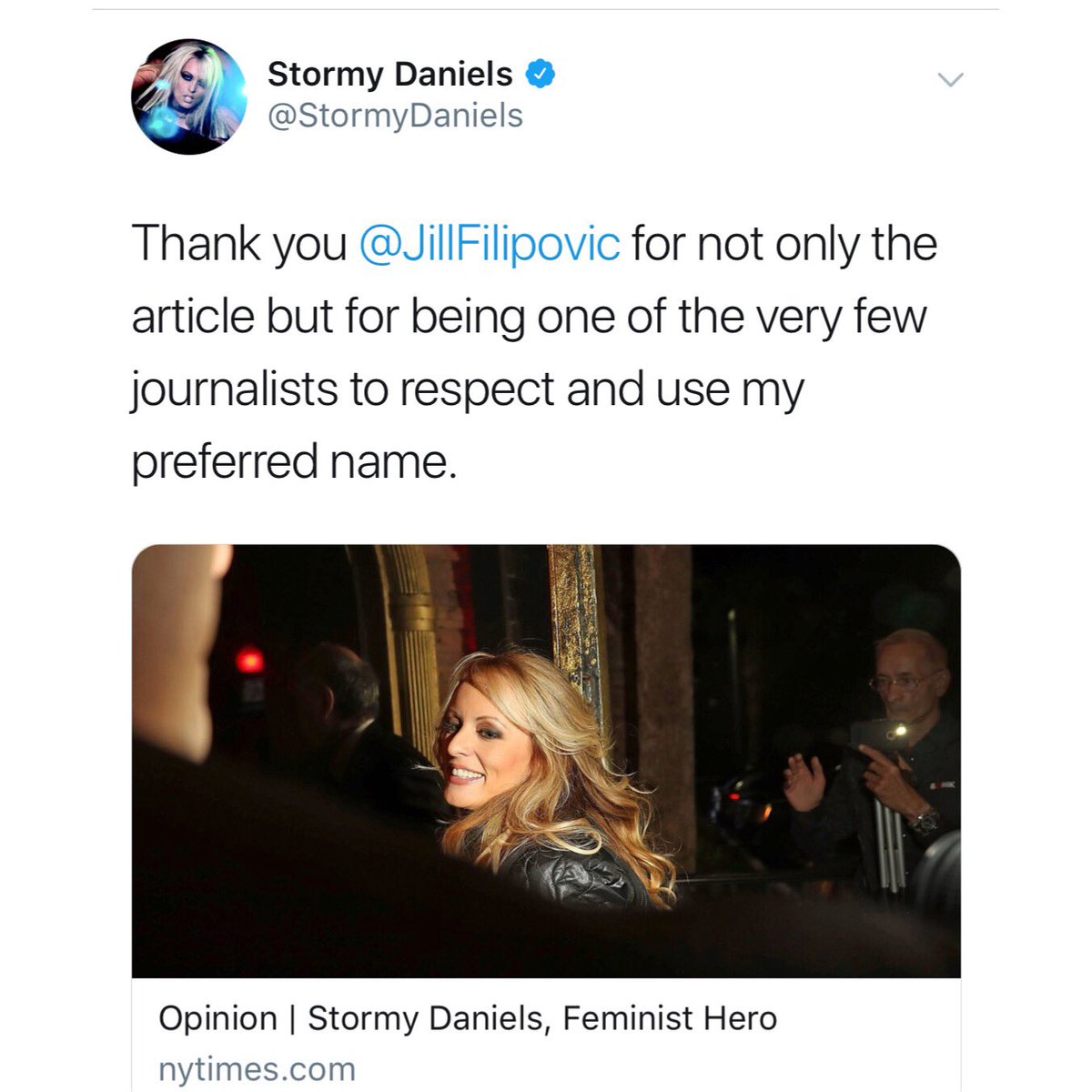Visit the @StormyDaniels handle link
The height and width of the screenshot is (1092, 1092).
pos(395,116)
